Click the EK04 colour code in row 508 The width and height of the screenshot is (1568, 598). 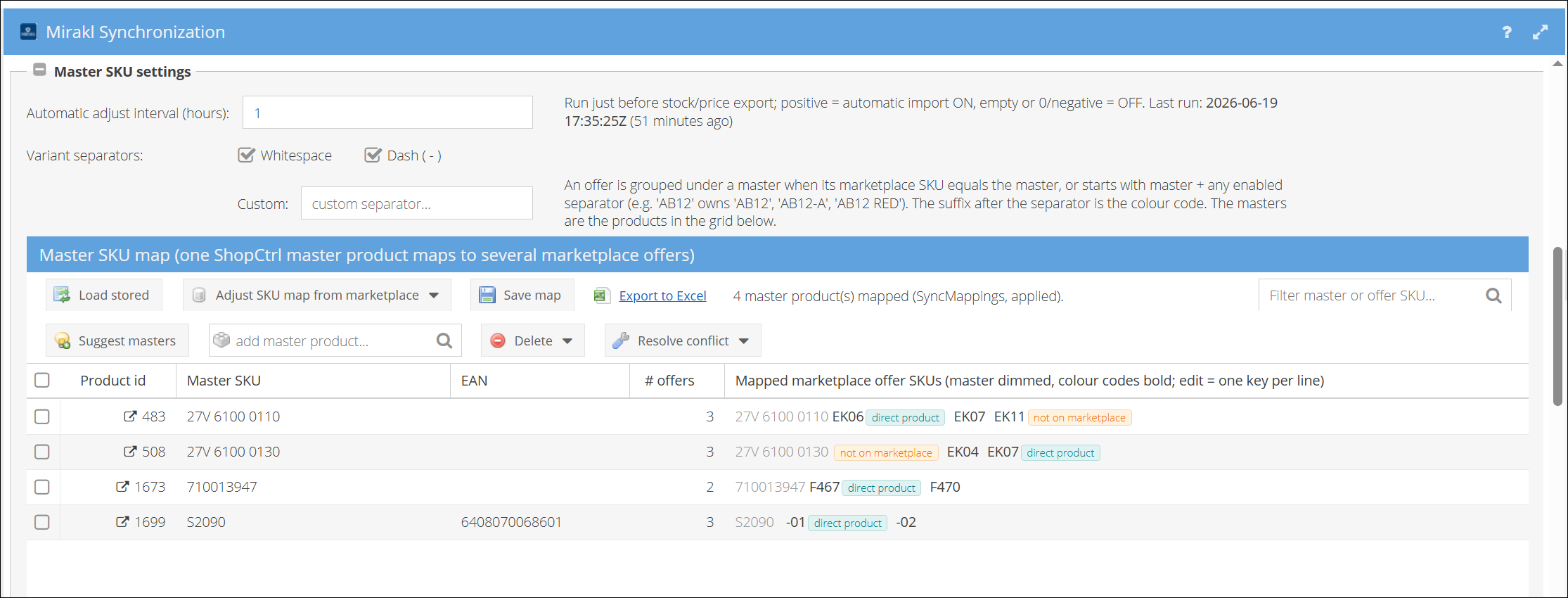963,452
